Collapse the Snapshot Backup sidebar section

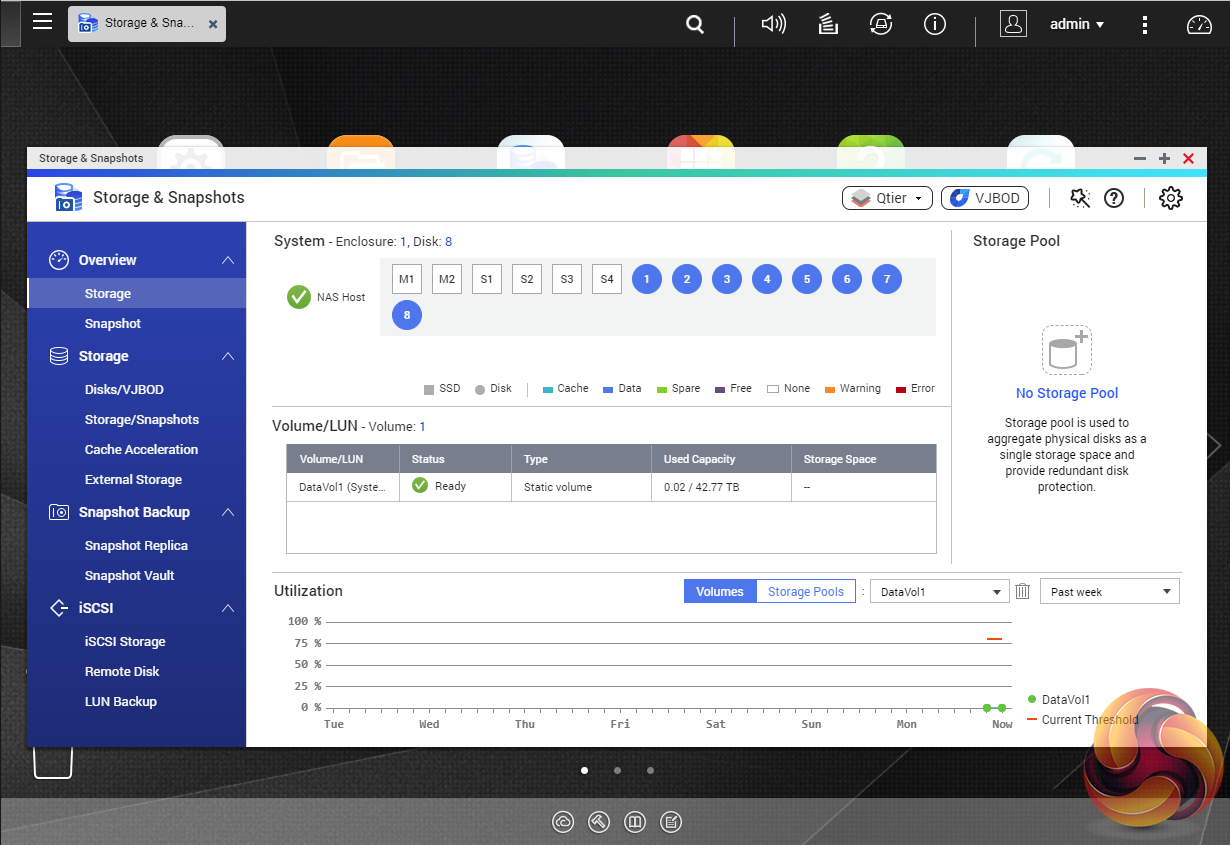[x=228, y=512]
